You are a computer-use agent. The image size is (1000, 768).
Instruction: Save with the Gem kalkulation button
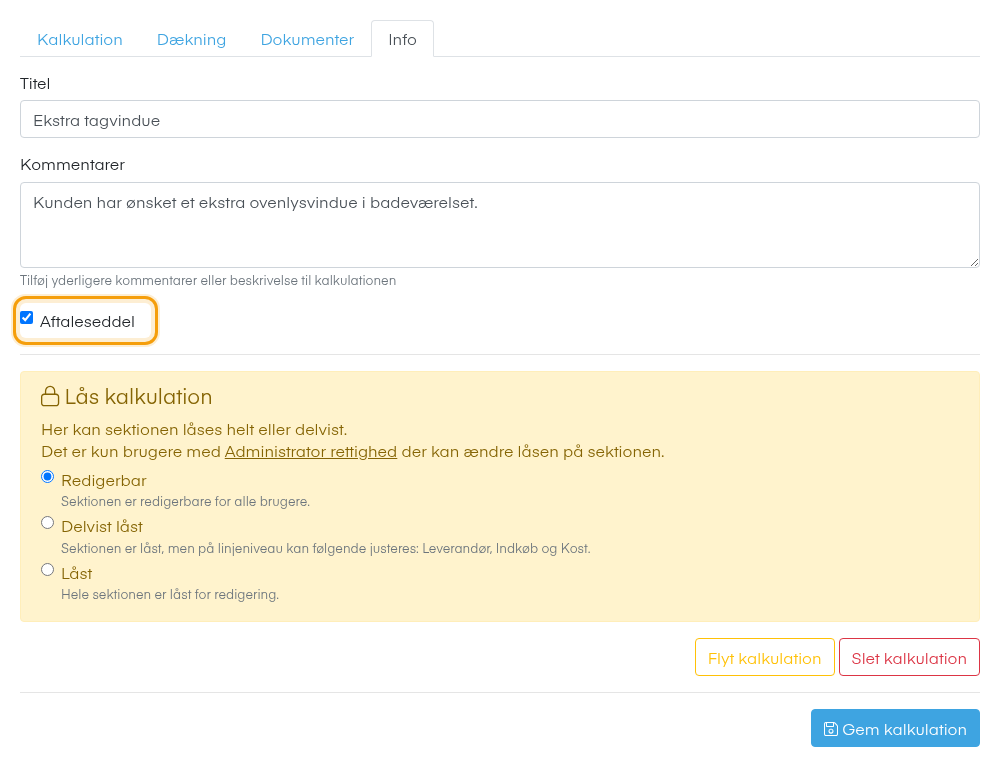895,728
